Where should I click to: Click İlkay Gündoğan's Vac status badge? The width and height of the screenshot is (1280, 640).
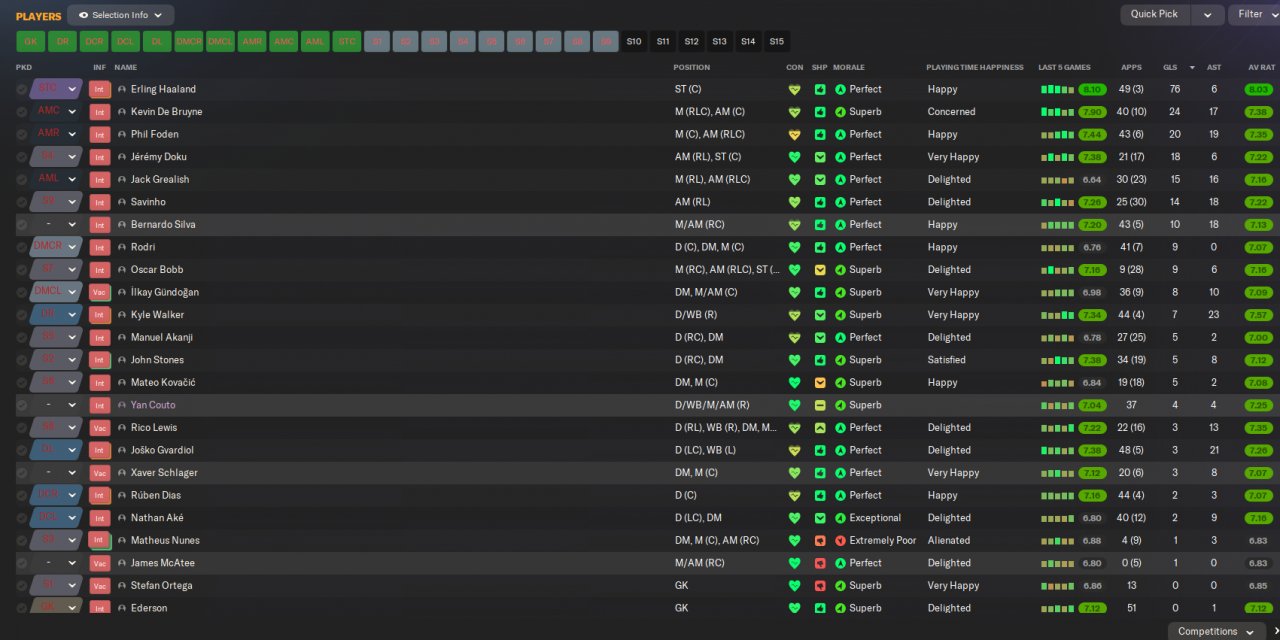tap(99, 292)
